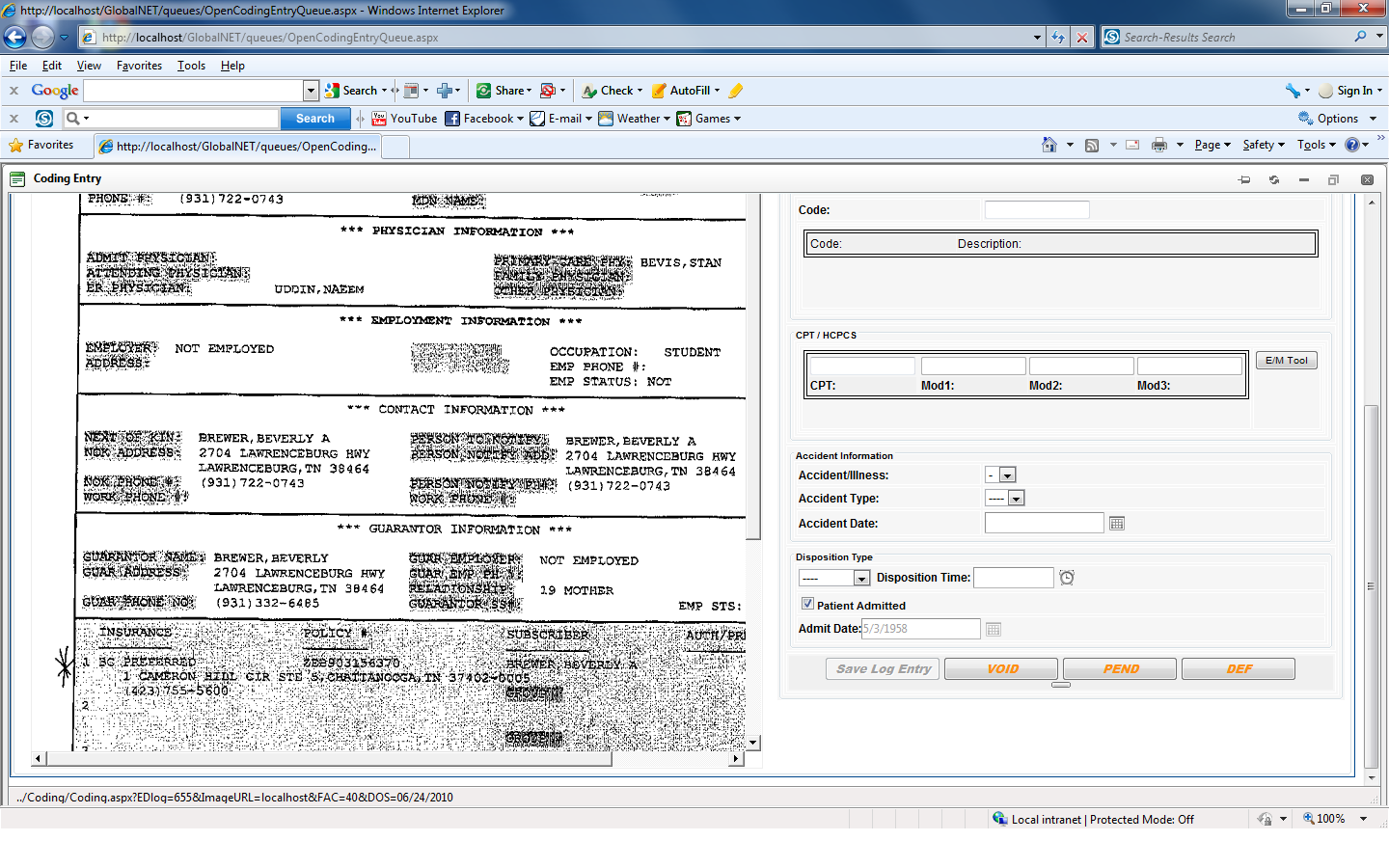Click the document horizontal scrollbar
This screenshot has height=868, width=1389.
coord(328,759)
